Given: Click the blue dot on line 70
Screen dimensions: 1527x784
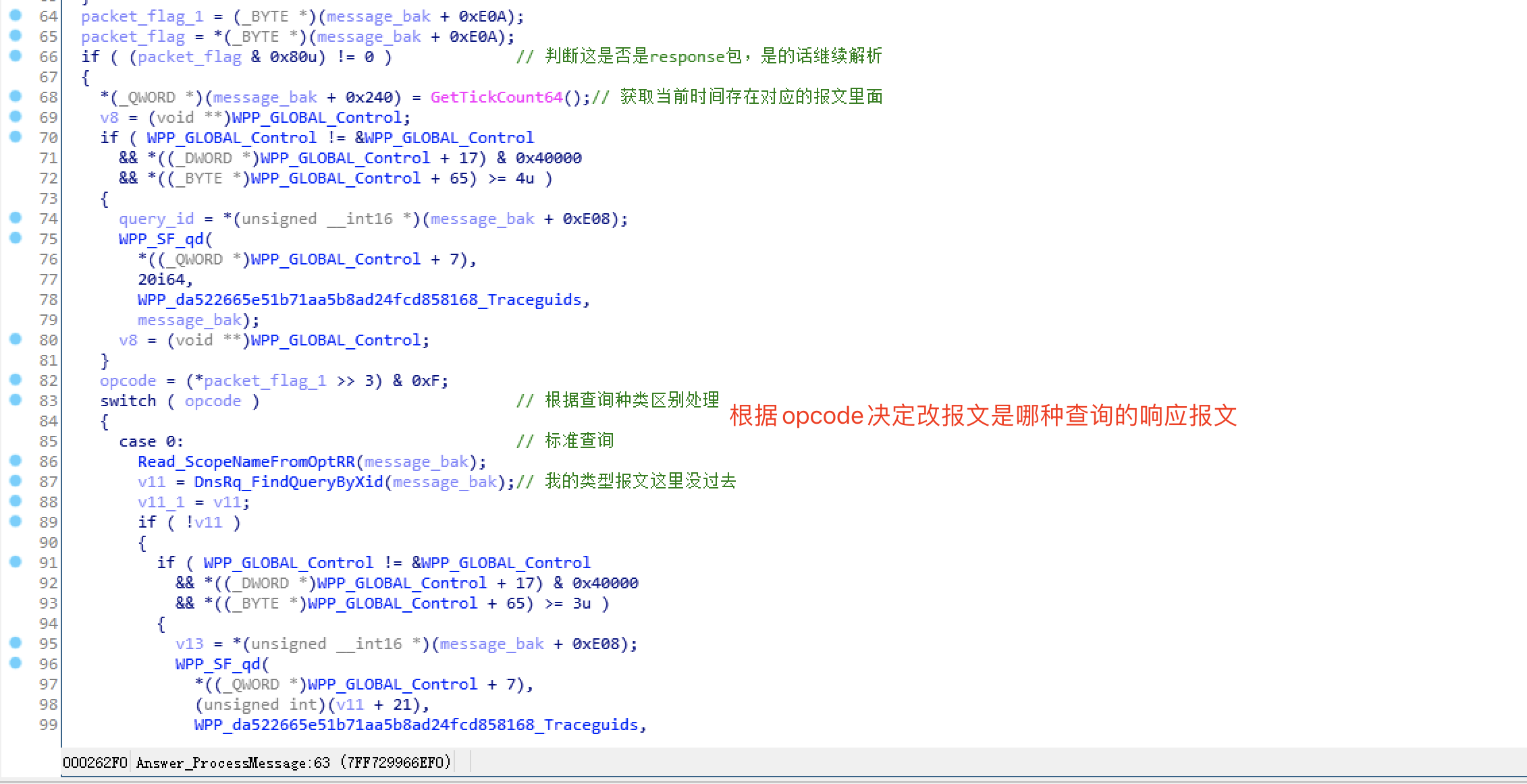Looking at the screenshot, I should tap(16, 136).
